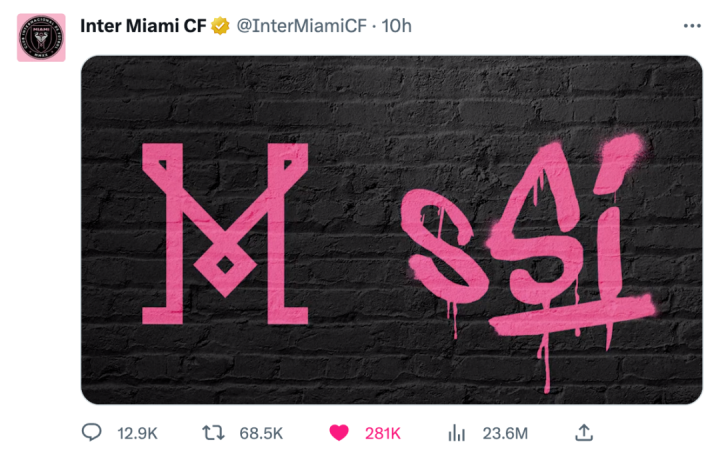Screen dimensions: 720x454
Task: Open the view analytics bar chart icon
Action: click(457, 433)
